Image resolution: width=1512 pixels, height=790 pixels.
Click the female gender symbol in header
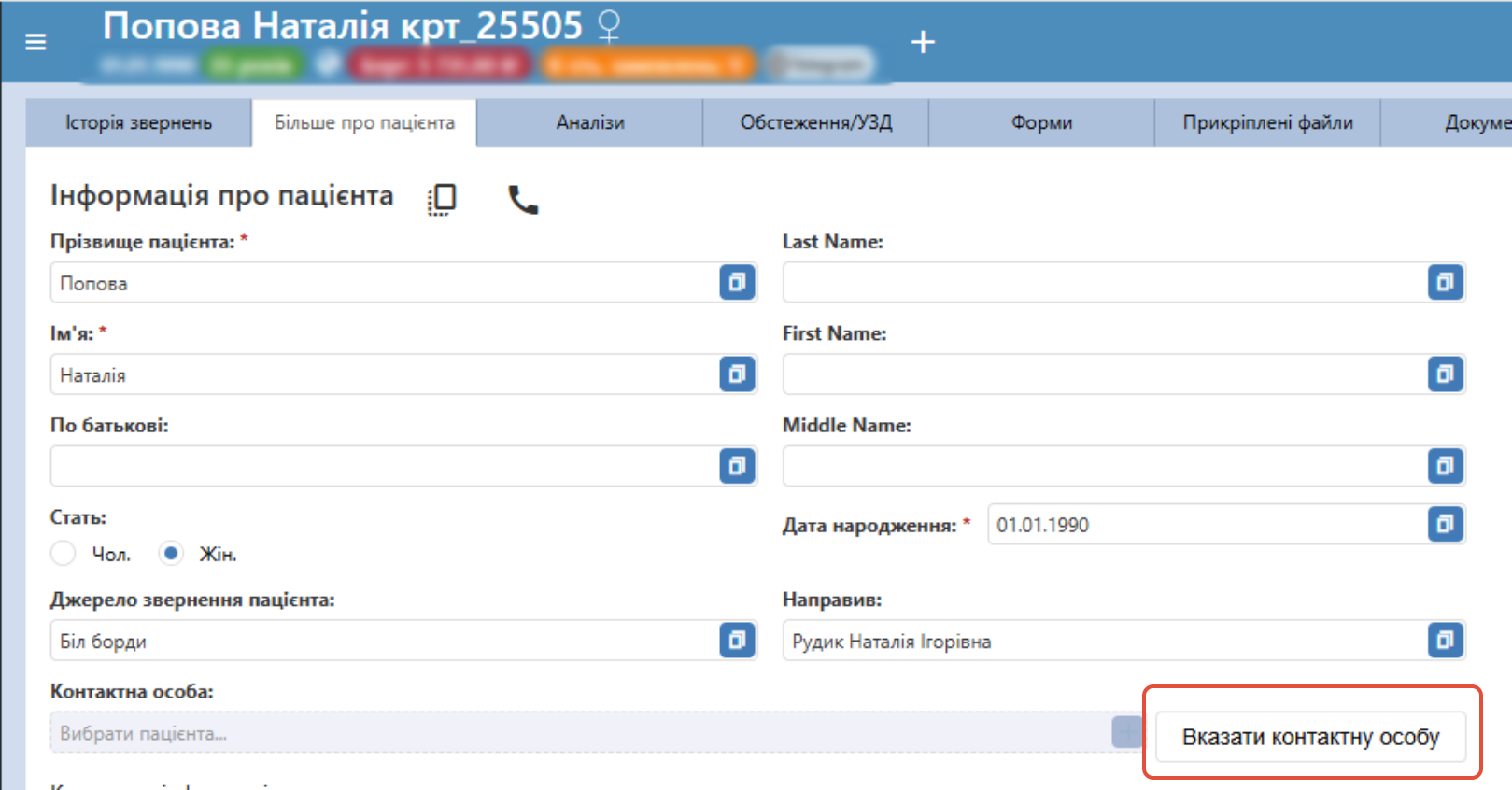(609, 26)
